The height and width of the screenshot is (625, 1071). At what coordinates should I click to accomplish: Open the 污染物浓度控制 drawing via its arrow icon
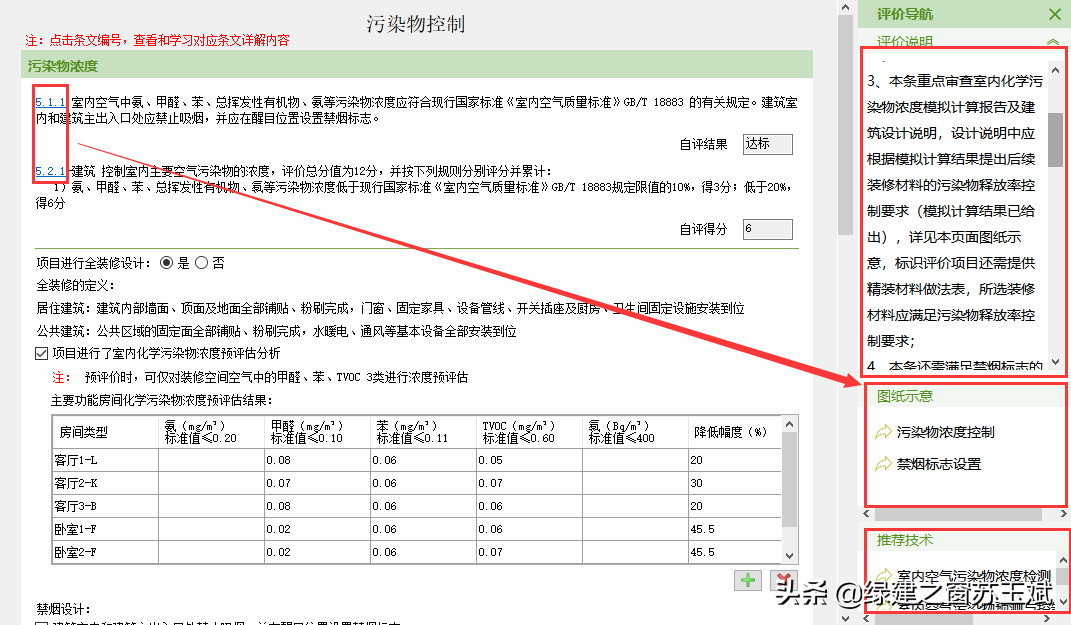pyautogui.click(x=884, y=431)
